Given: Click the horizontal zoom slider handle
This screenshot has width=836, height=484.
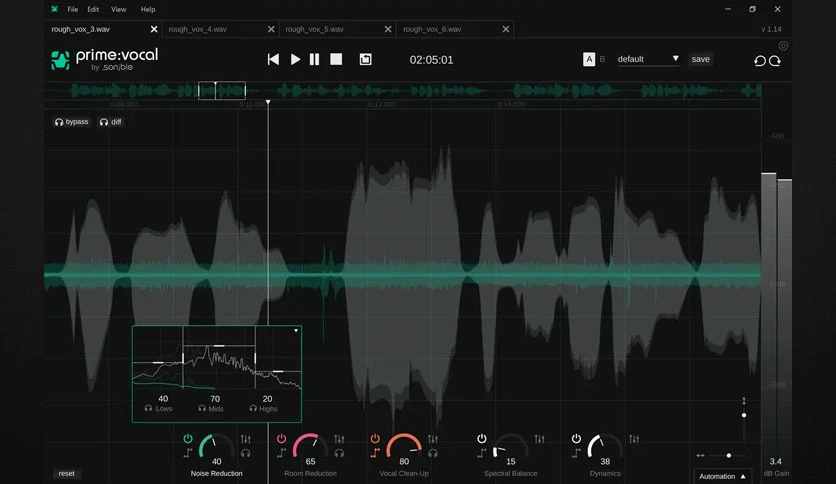Looking at the screenshot, I should (729, 456).
